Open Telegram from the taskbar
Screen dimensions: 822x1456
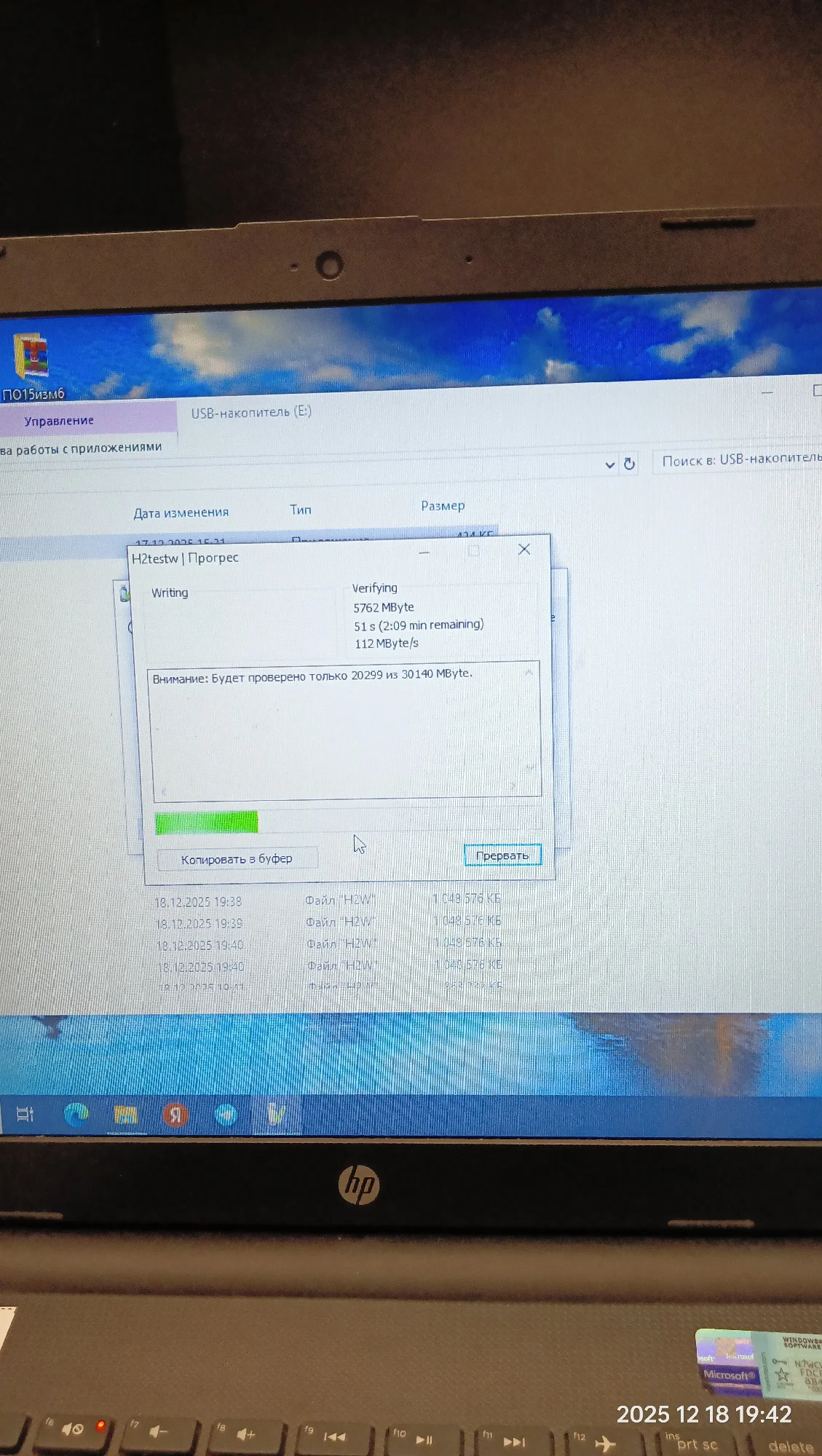click(226, 1115)
